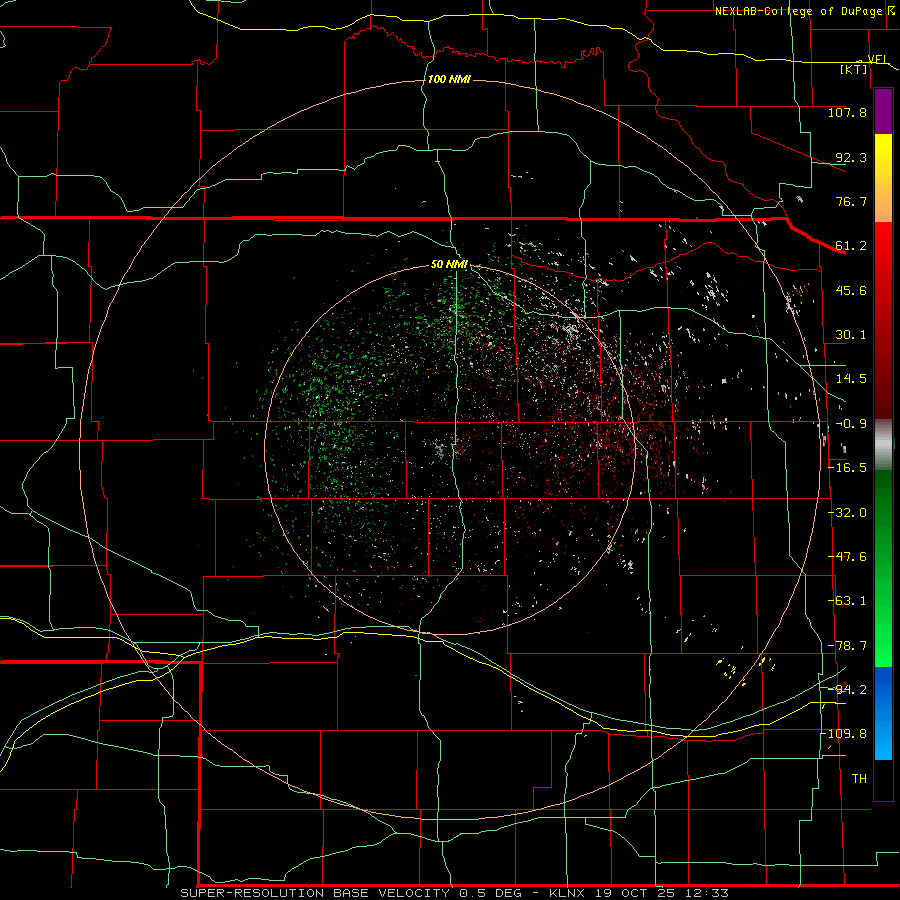Click the 100 NMI range ring label
The image size is (900, 900).
[x=449, y=79]
